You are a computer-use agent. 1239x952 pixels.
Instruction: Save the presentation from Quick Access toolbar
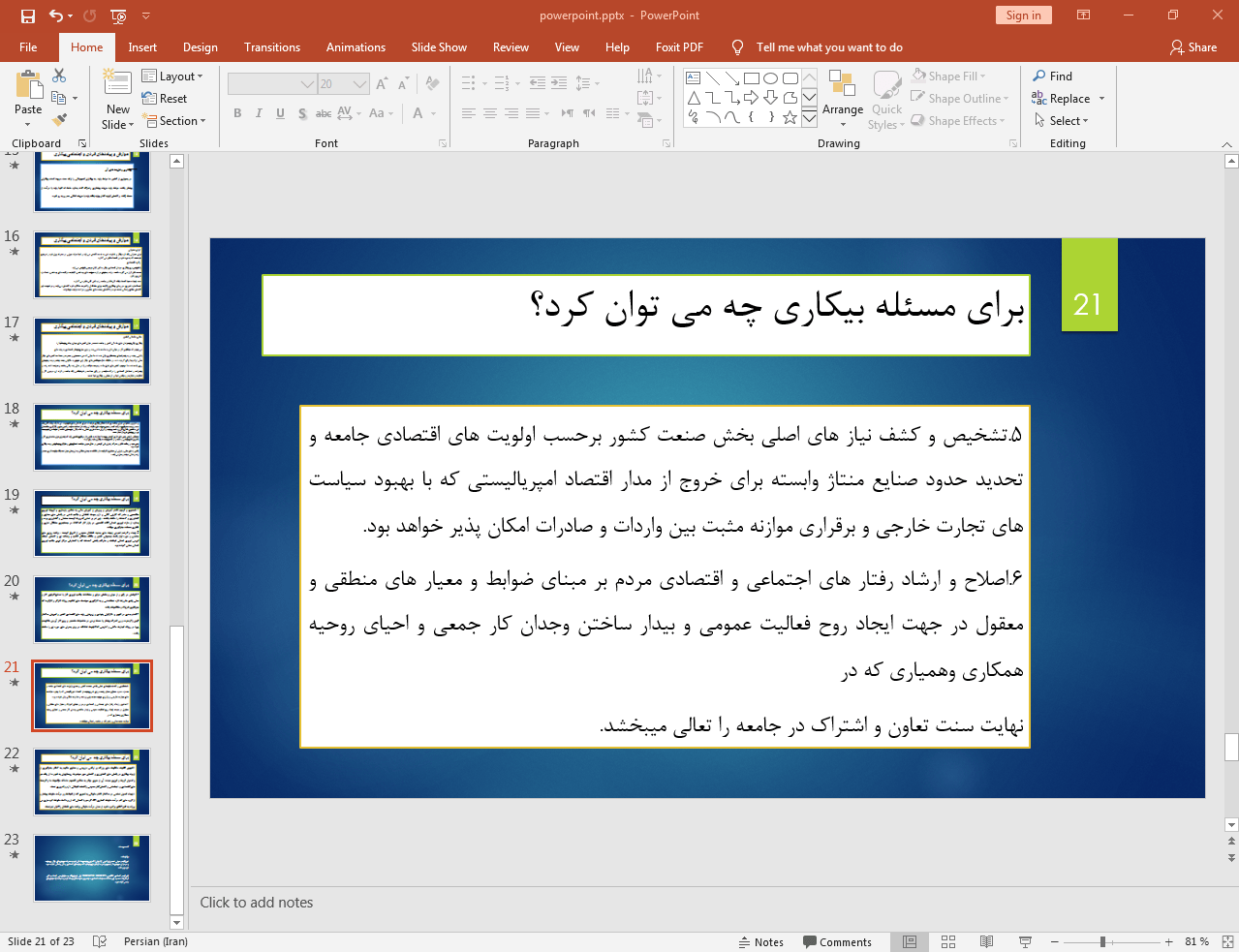[x=28, y=15]
